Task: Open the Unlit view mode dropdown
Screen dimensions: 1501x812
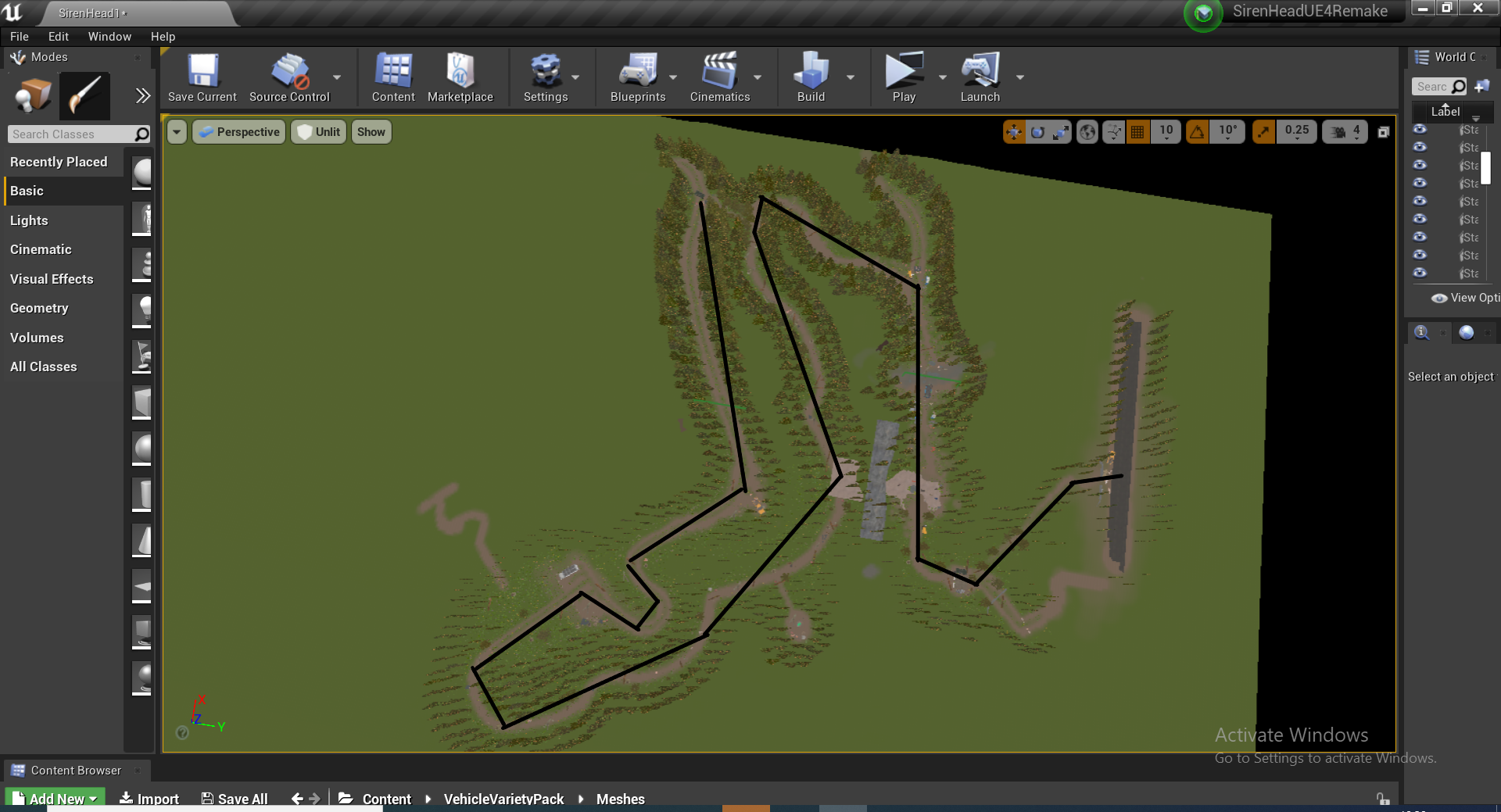Action: 318,131
